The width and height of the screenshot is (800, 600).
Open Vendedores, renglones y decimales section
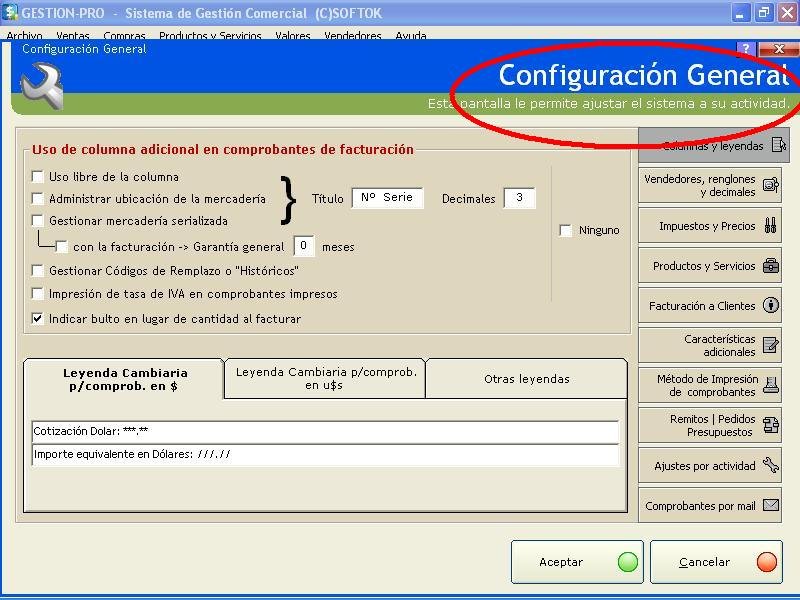click(x=713, y=185)
